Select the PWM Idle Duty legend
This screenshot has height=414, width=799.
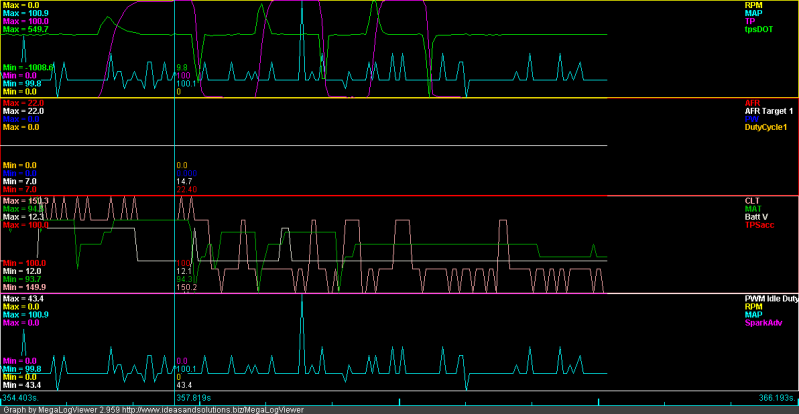tap(771, 299)
